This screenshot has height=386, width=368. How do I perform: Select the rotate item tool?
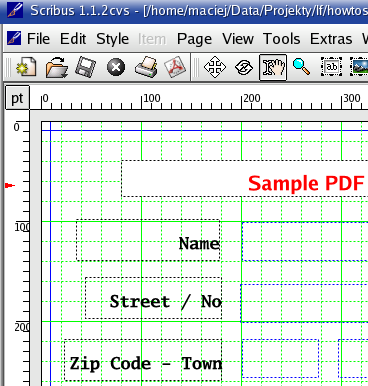(244, 68)
